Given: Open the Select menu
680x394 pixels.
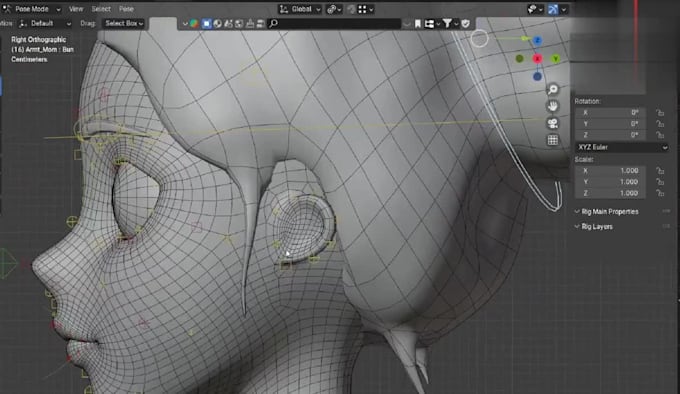Looking at the screenshot, I should point(101,9).
